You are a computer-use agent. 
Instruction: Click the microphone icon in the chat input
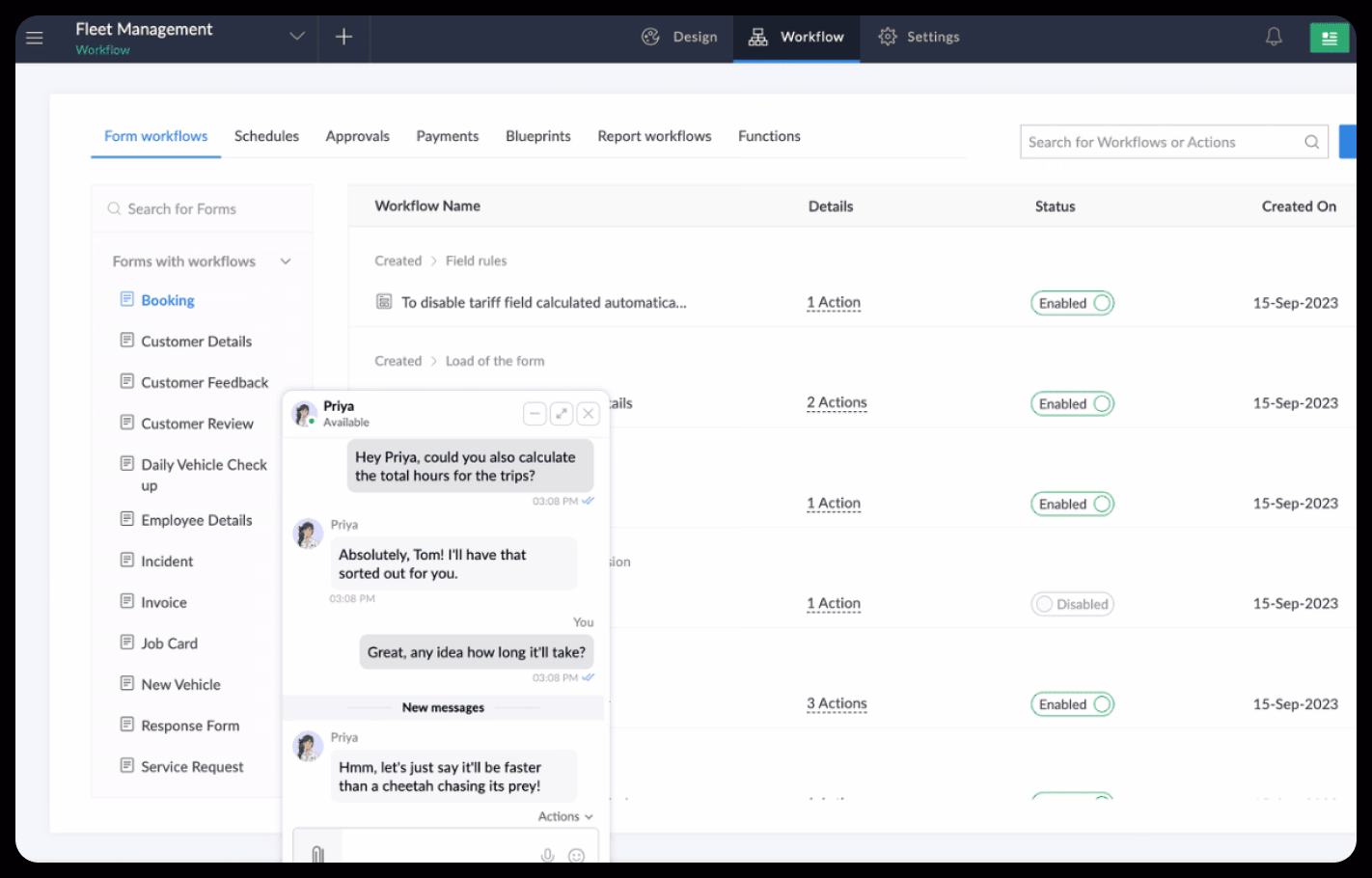click(x=548, y=854)
